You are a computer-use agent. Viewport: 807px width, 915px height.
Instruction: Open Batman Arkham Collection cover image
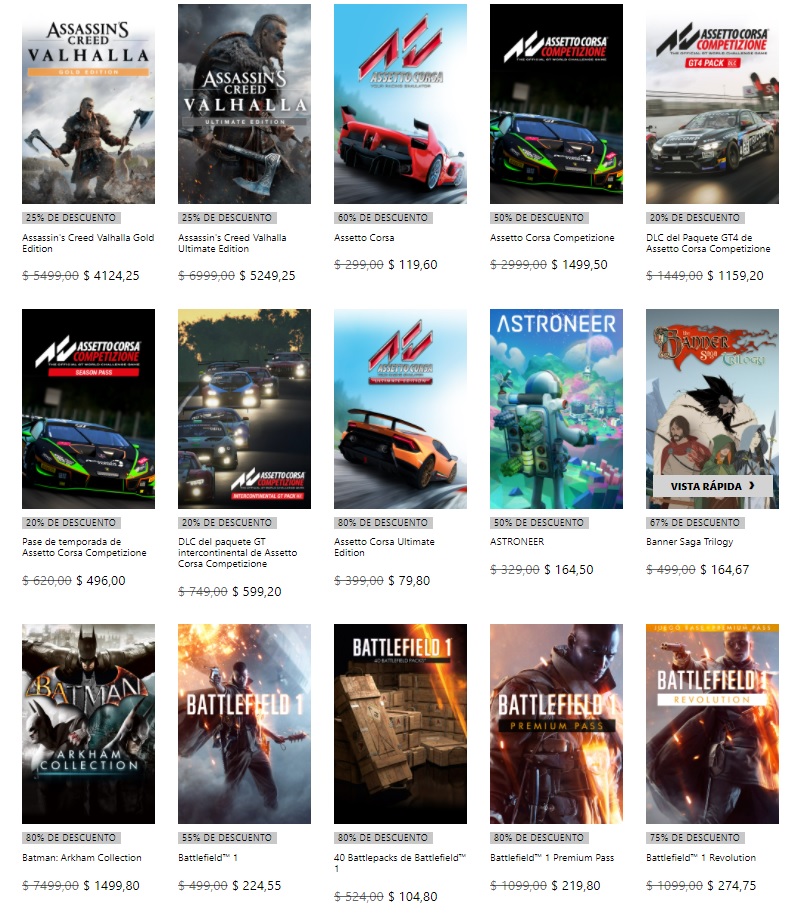88,724
